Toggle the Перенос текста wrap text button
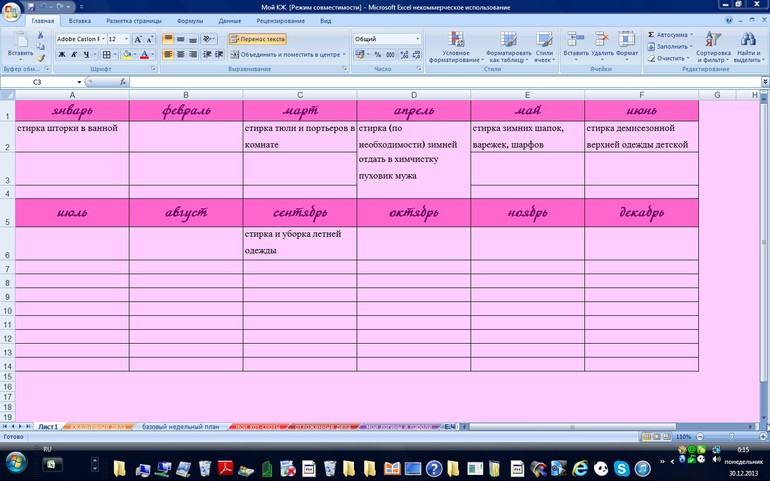Image resolution: width=770 pixels, height=481 pixels. 258,39
